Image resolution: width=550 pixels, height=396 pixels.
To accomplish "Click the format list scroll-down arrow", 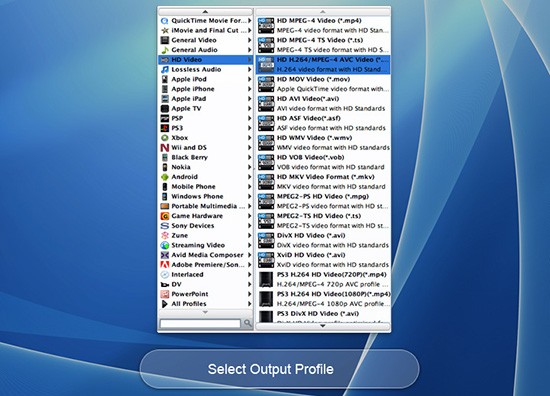I will [323, 326].
